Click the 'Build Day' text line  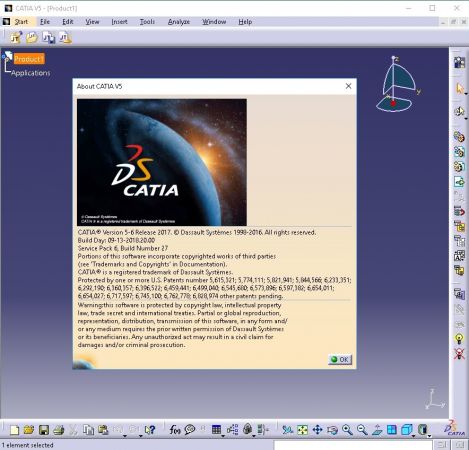coord(116,240)
